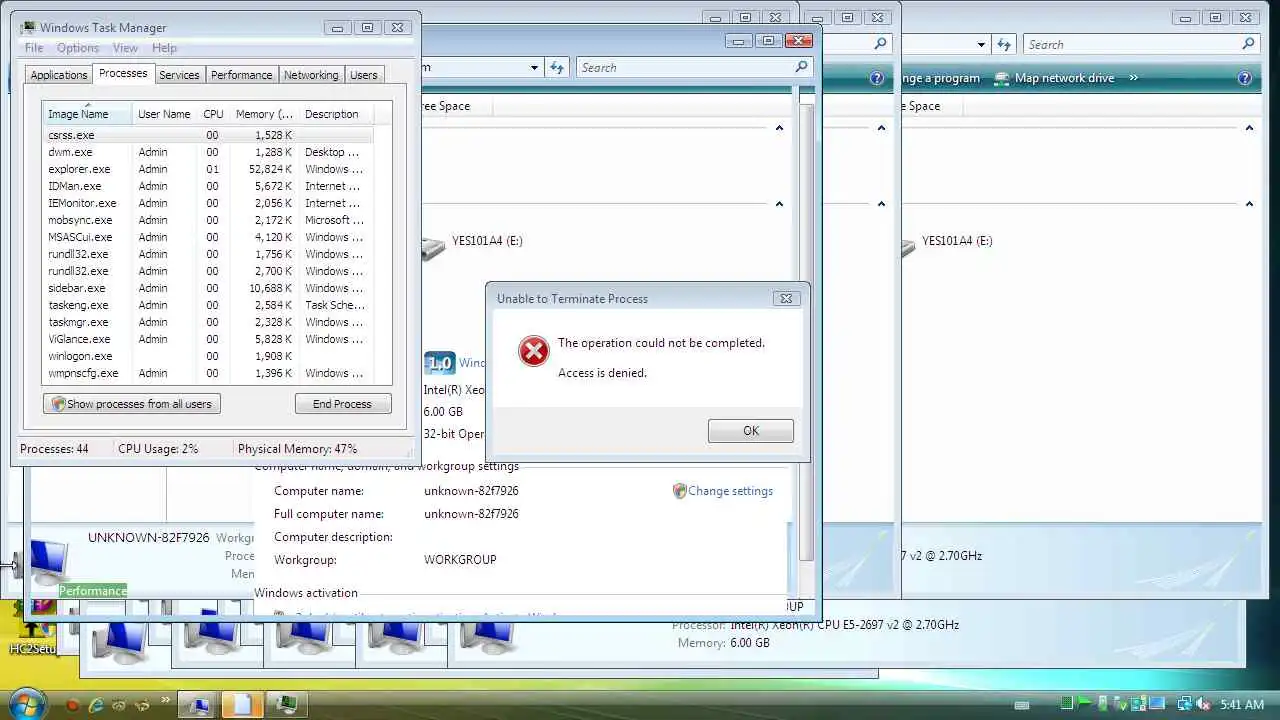Collapse the upper group in rightmost Explorer window
The height and width of the screenshot is (720, 1280).
1249,128
